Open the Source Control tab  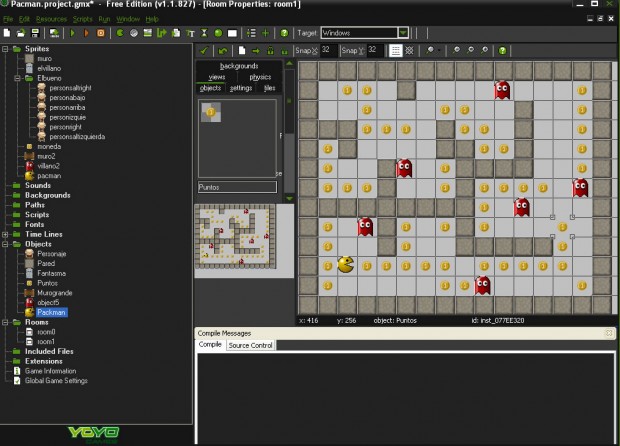[250, 345]
